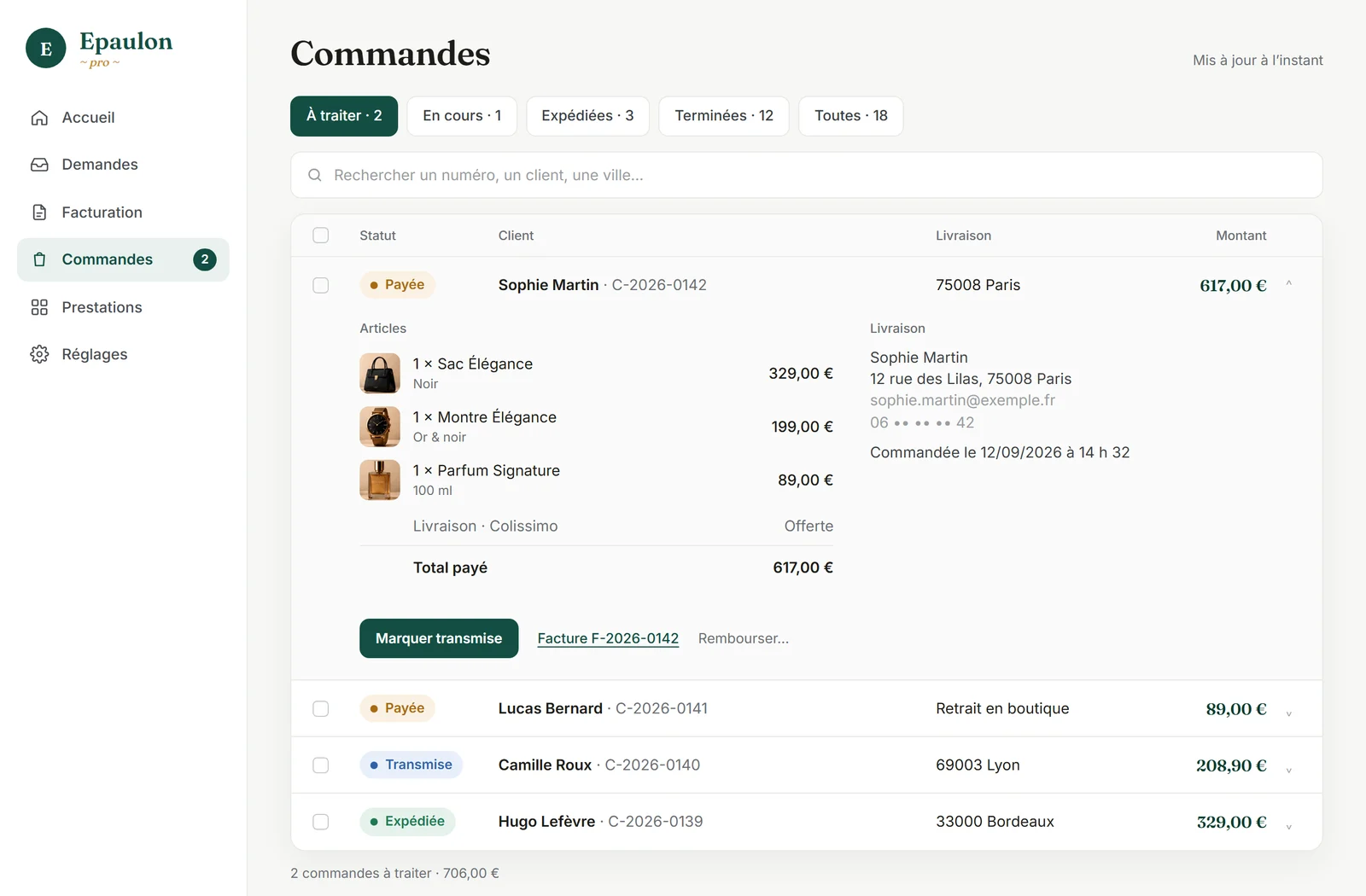The image size is (1366, 896).
Task: Click the 329,00 € amount for Hugo Lefèvre
Action: coord(1231,822)
